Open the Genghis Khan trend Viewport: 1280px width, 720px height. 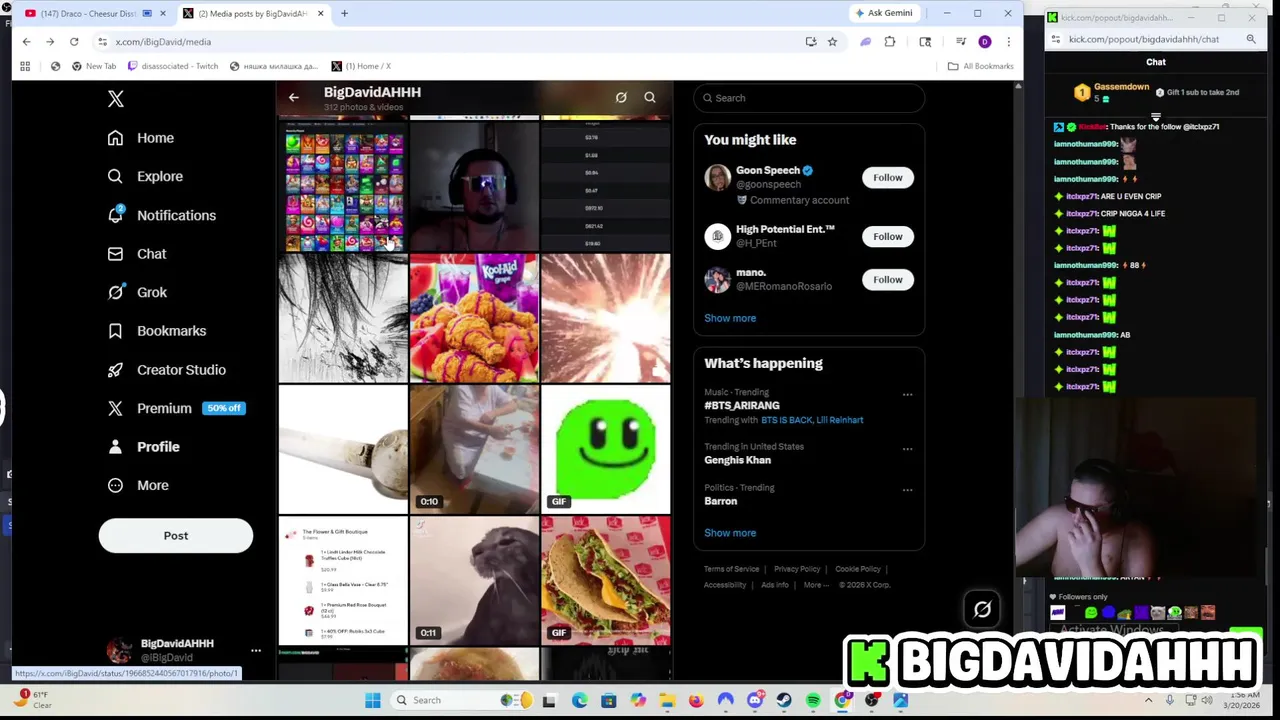pos(738,460)
